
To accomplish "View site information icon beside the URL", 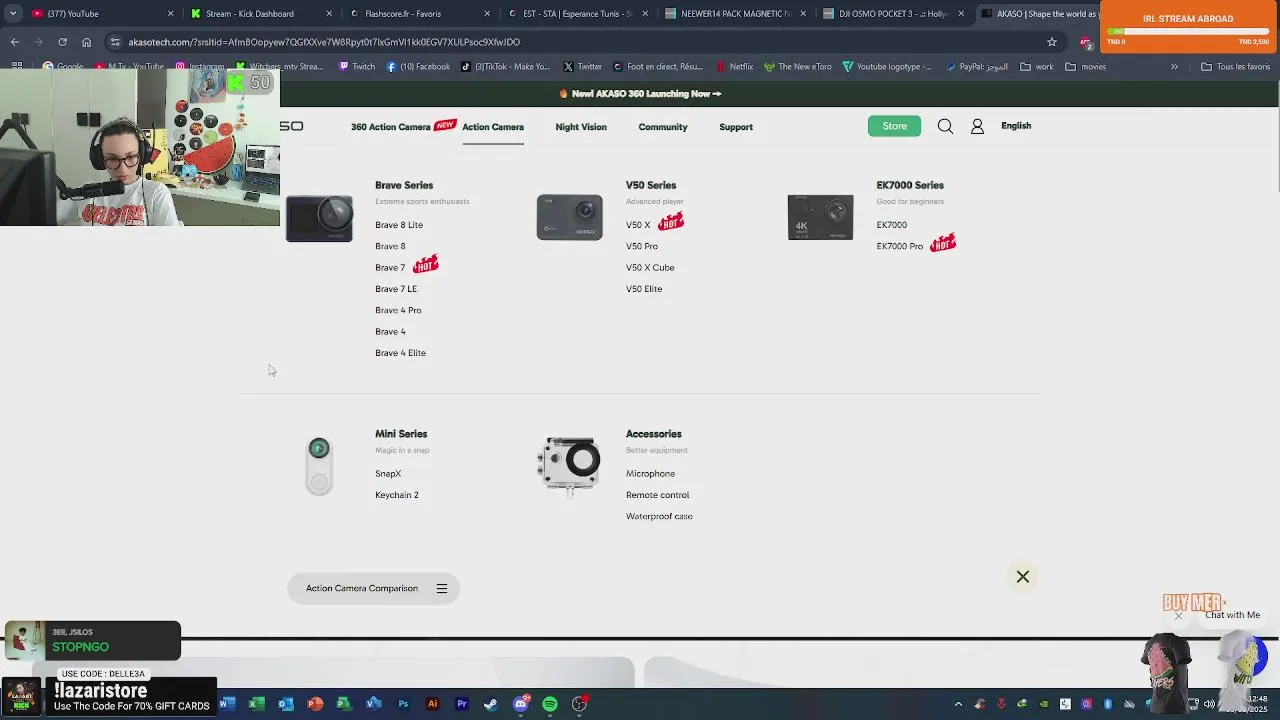I will (x=115, y=42).
